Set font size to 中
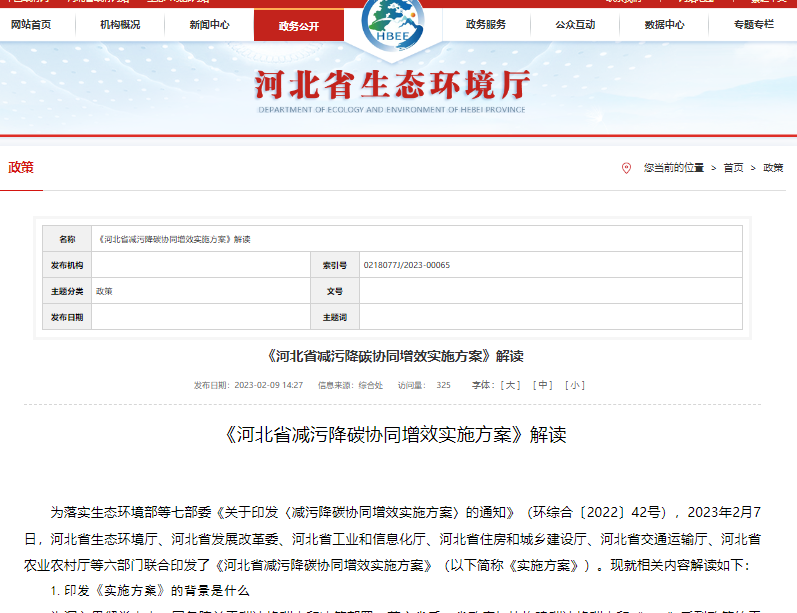 (x=542, y=385)
